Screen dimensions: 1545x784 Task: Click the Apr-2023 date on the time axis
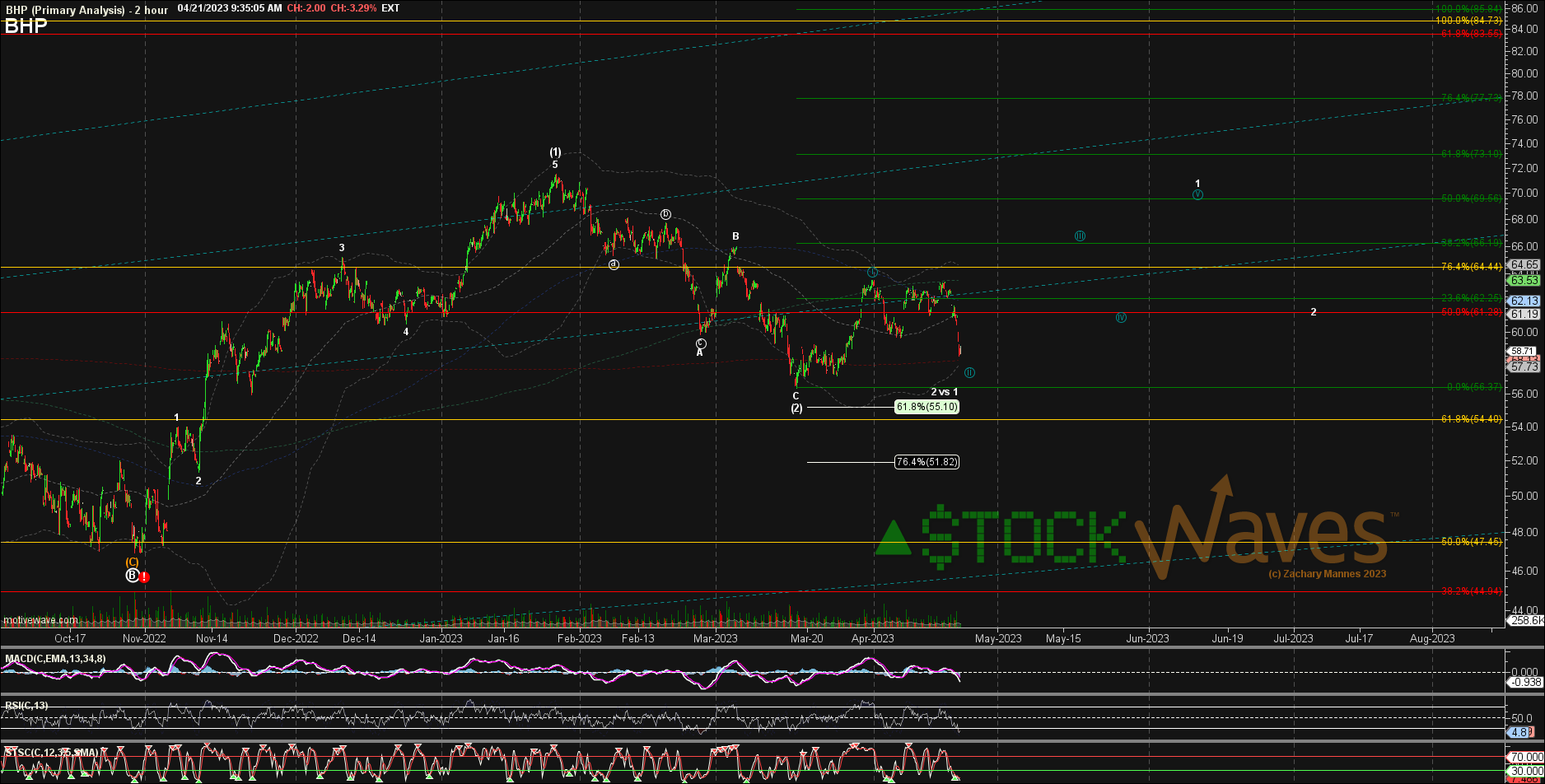point(872,638)
